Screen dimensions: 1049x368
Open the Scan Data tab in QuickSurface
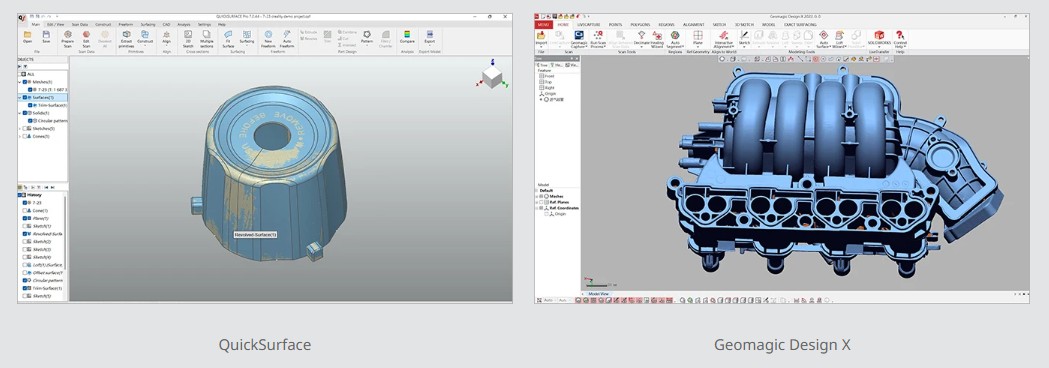pyautogui.click(x=80, y=24)
